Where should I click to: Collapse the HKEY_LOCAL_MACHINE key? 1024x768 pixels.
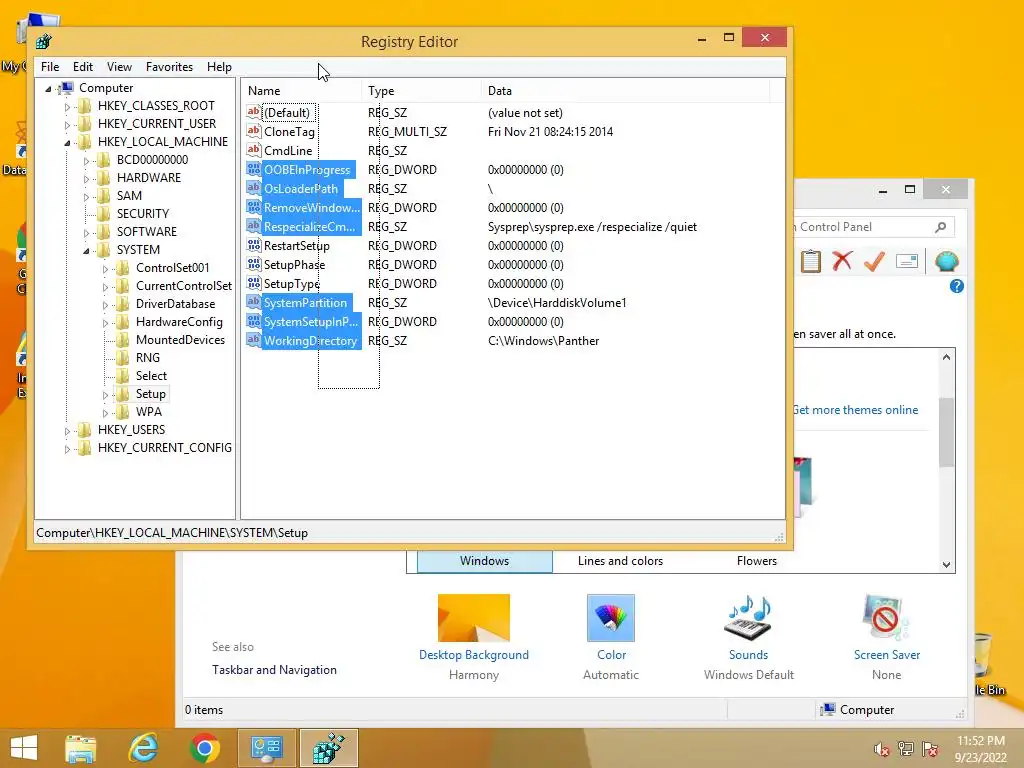pos(67,142)
